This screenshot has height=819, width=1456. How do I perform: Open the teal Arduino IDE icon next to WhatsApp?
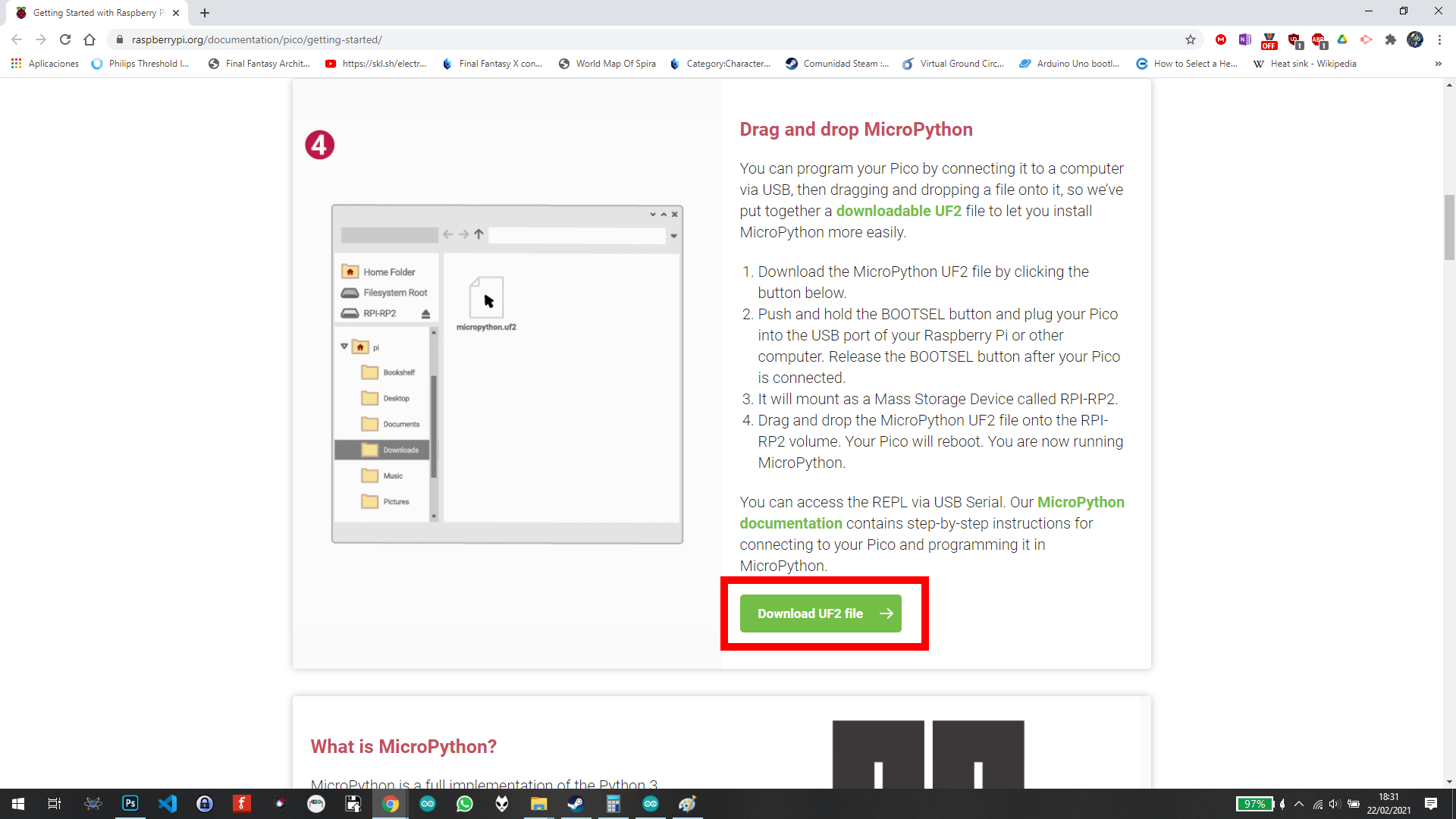428,804
